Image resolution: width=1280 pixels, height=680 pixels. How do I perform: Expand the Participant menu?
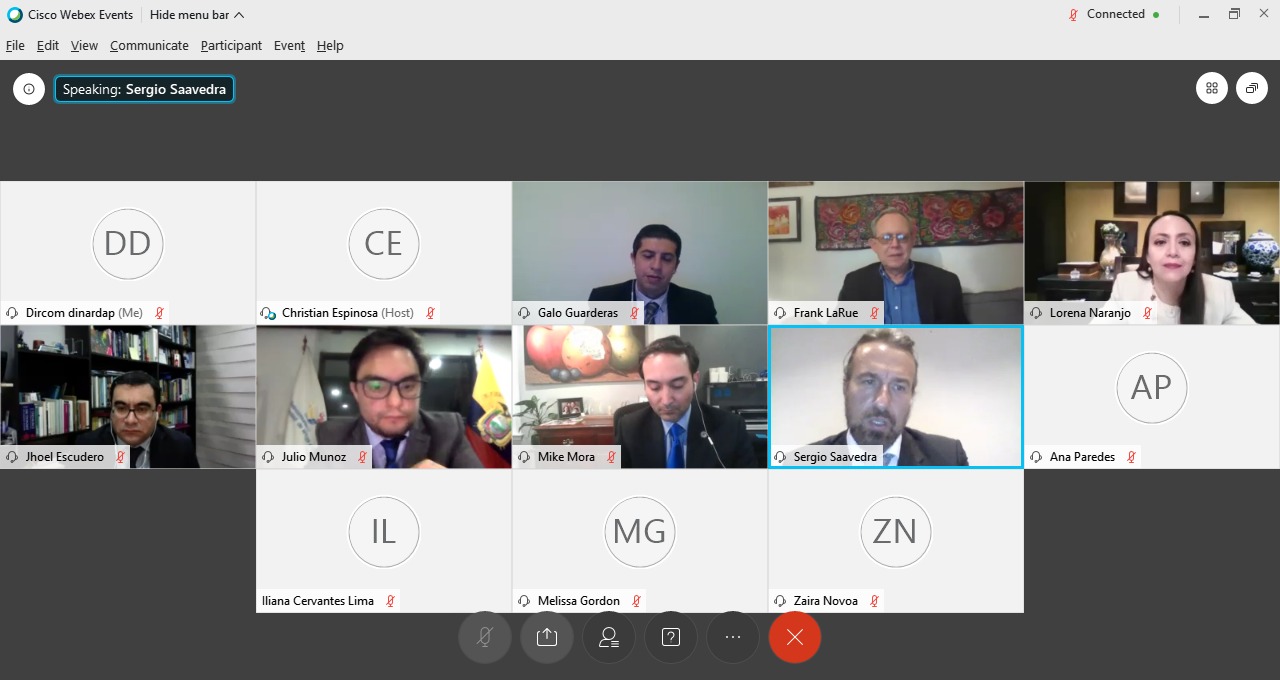click(x=231, y=45)
